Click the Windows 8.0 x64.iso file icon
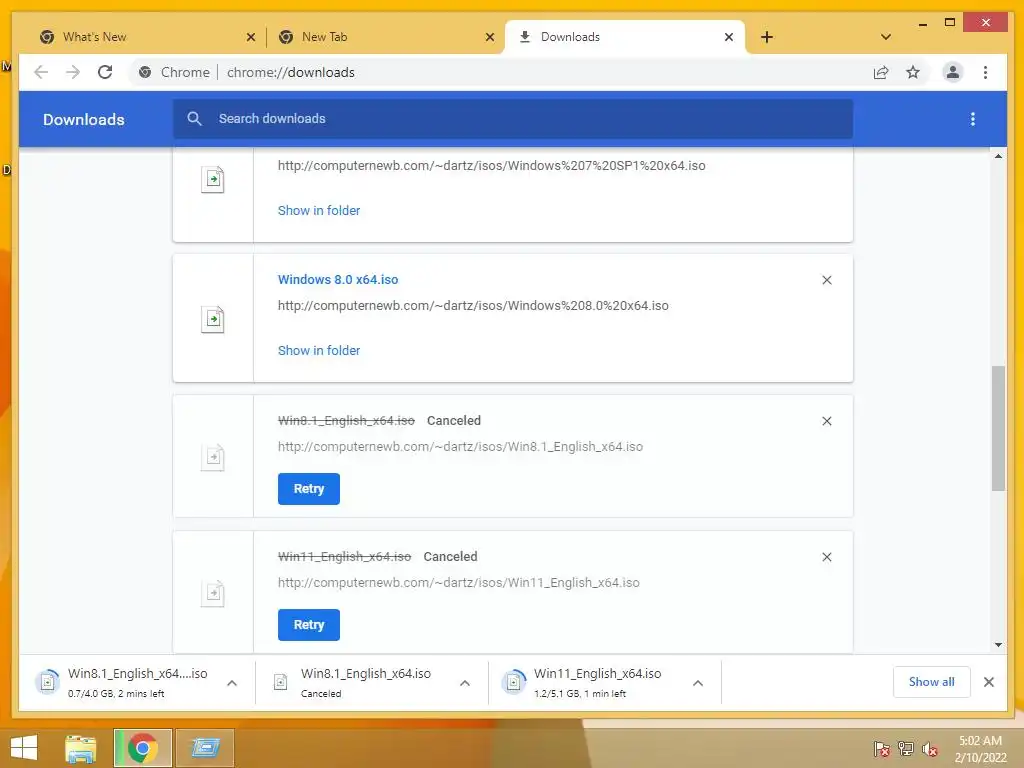Image resolution: width=1024 pixels, height=768 pixels. point(213,319)
